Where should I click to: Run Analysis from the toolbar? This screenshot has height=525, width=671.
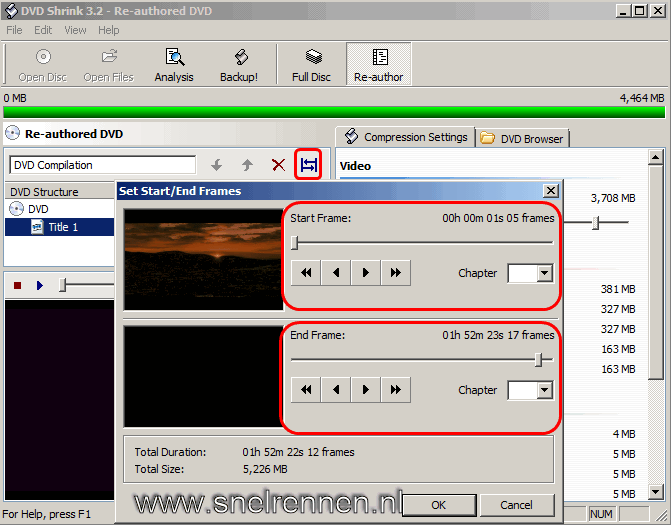(x=174, y=65)
